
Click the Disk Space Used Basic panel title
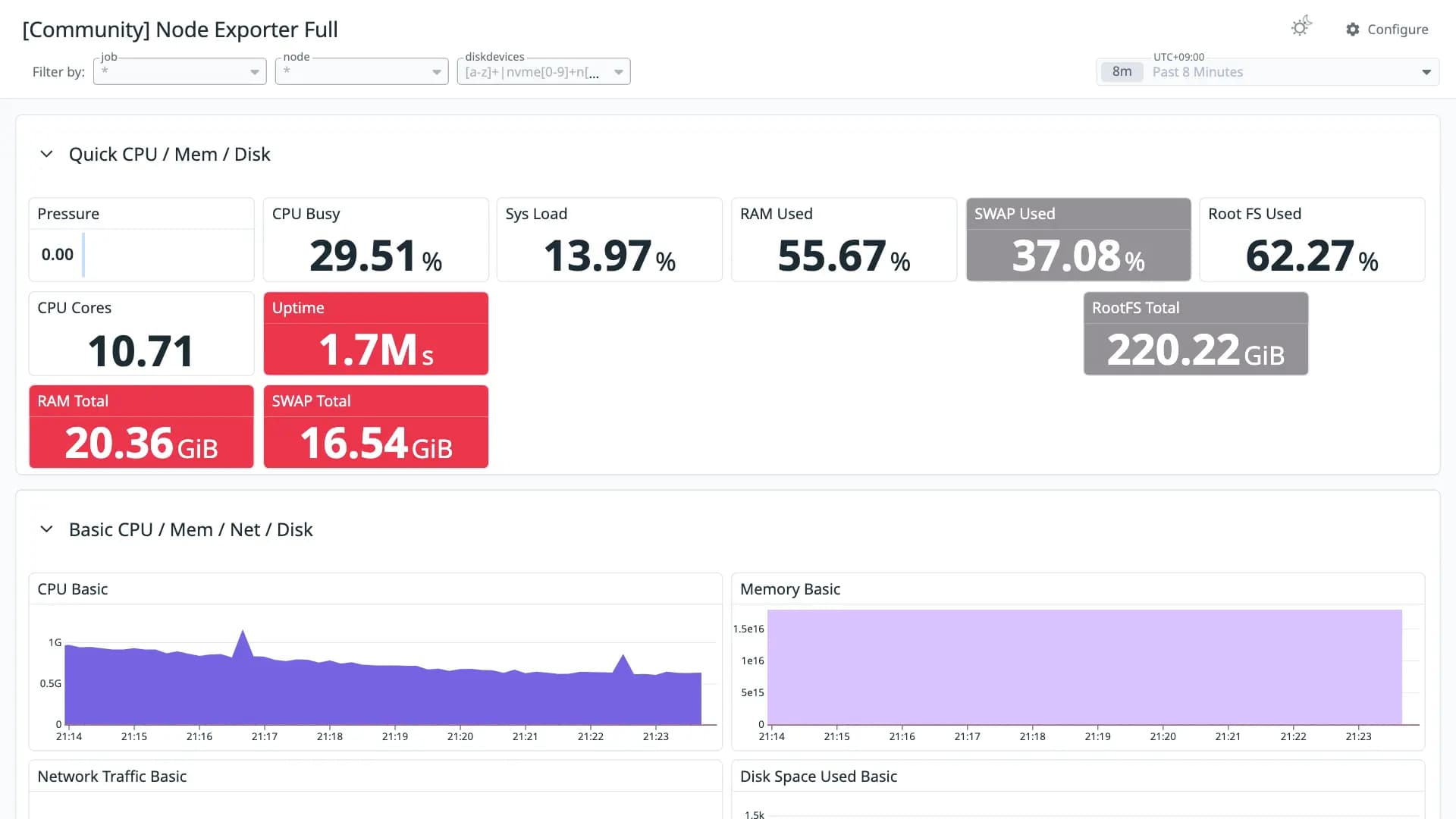818,777
